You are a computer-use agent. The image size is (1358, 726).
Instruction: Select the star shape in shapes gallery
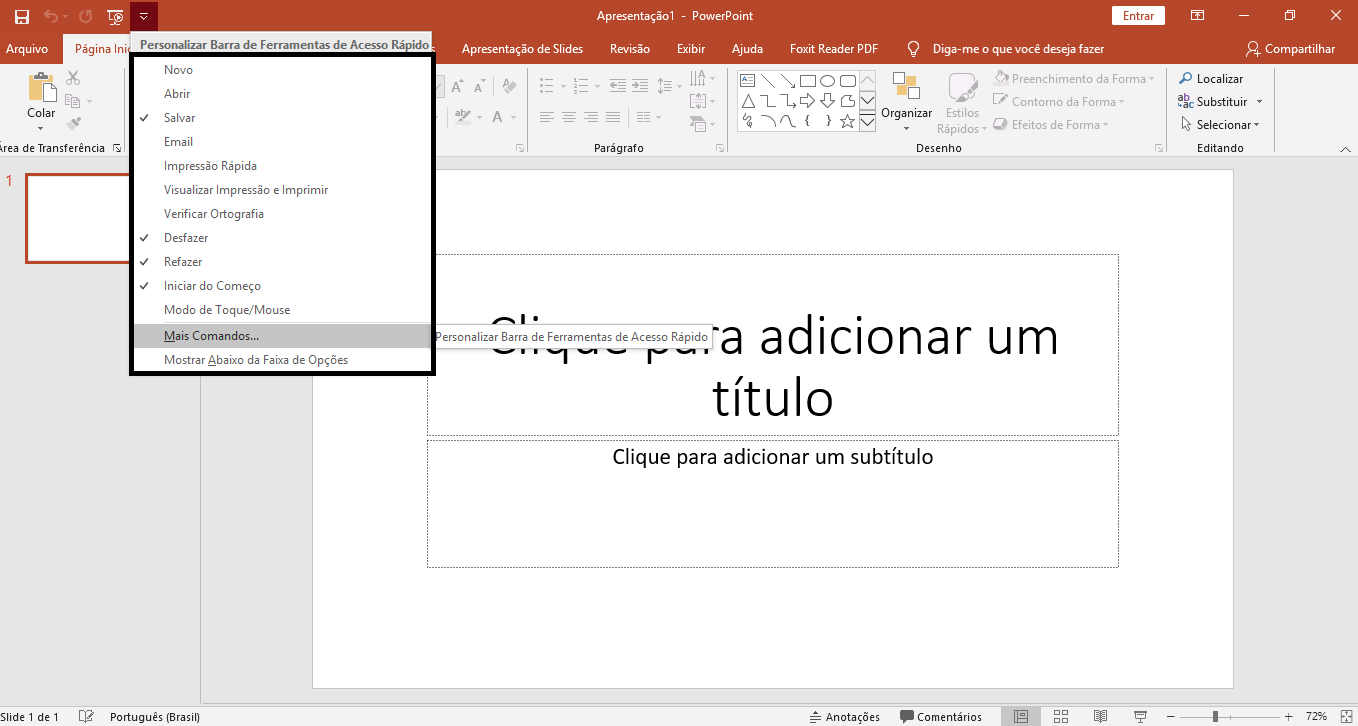(847, 122)
